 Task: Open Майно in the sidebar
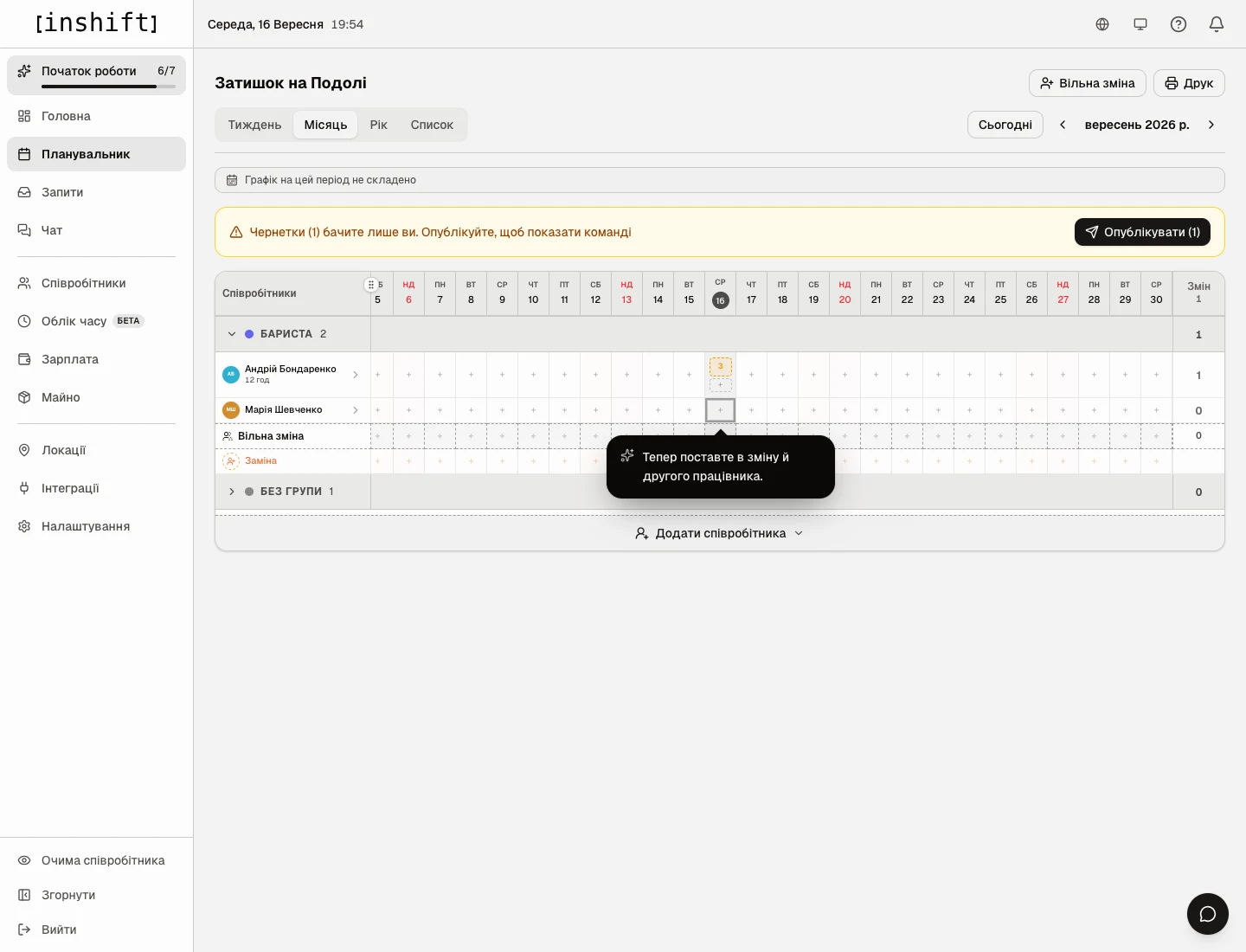(x=96, y=397)
